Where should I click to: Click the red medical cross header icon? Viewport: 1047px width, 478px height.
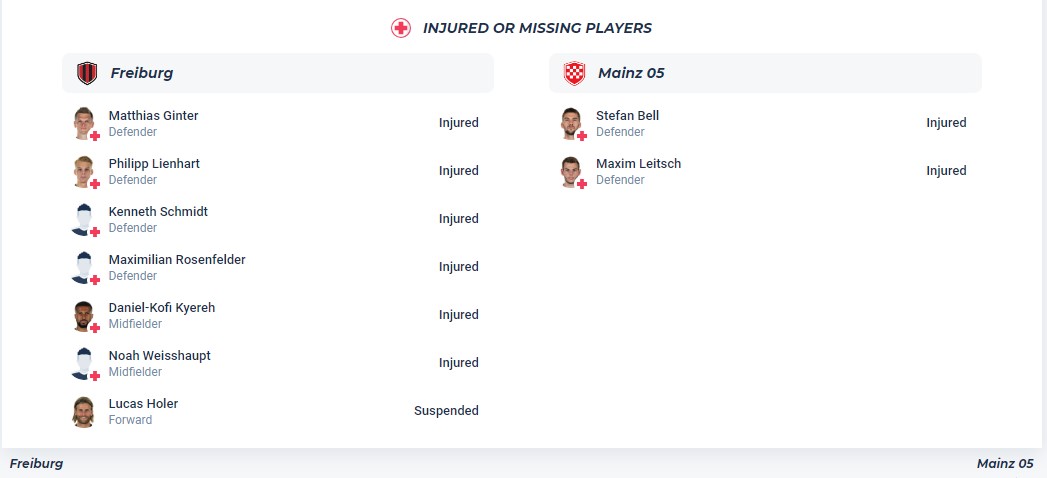(401, 28)
